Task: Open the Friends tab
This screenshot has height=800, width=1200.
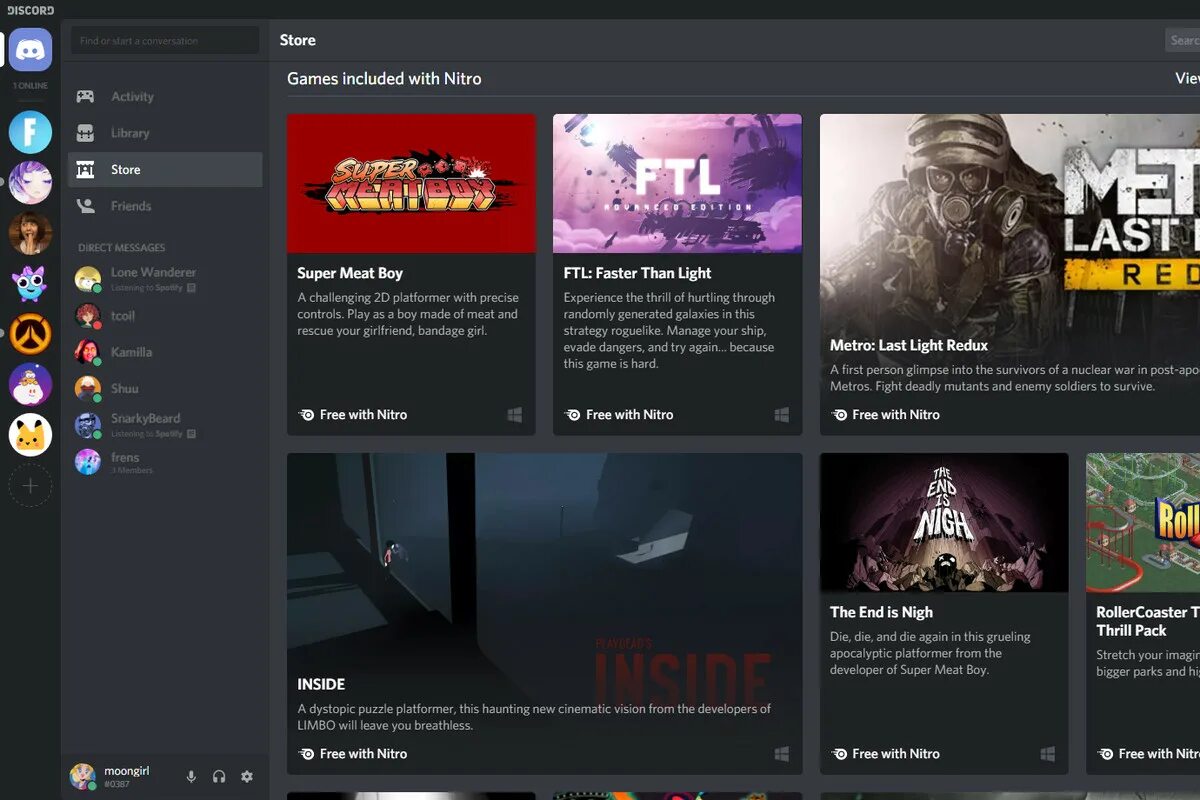Action: coord(165,206)
